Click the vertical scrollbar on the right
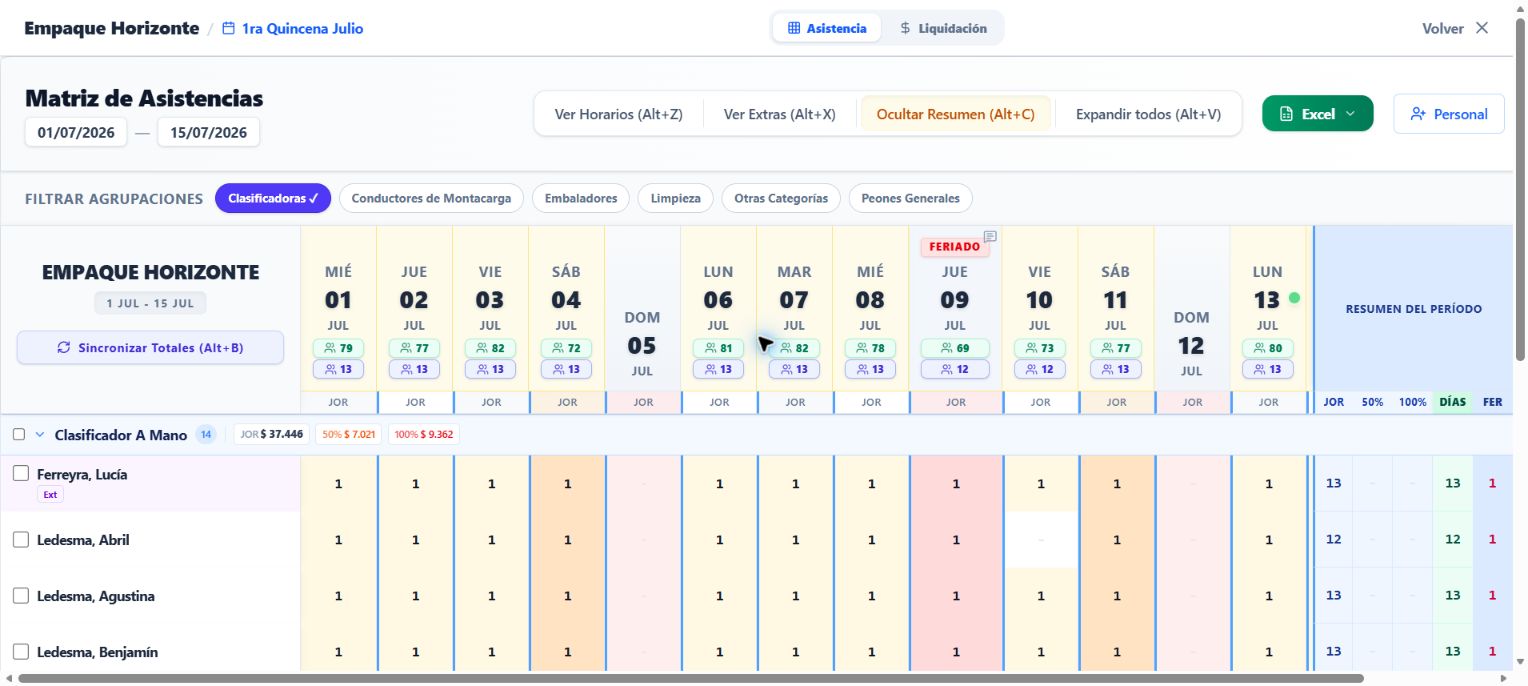 tap(1521, 190)
